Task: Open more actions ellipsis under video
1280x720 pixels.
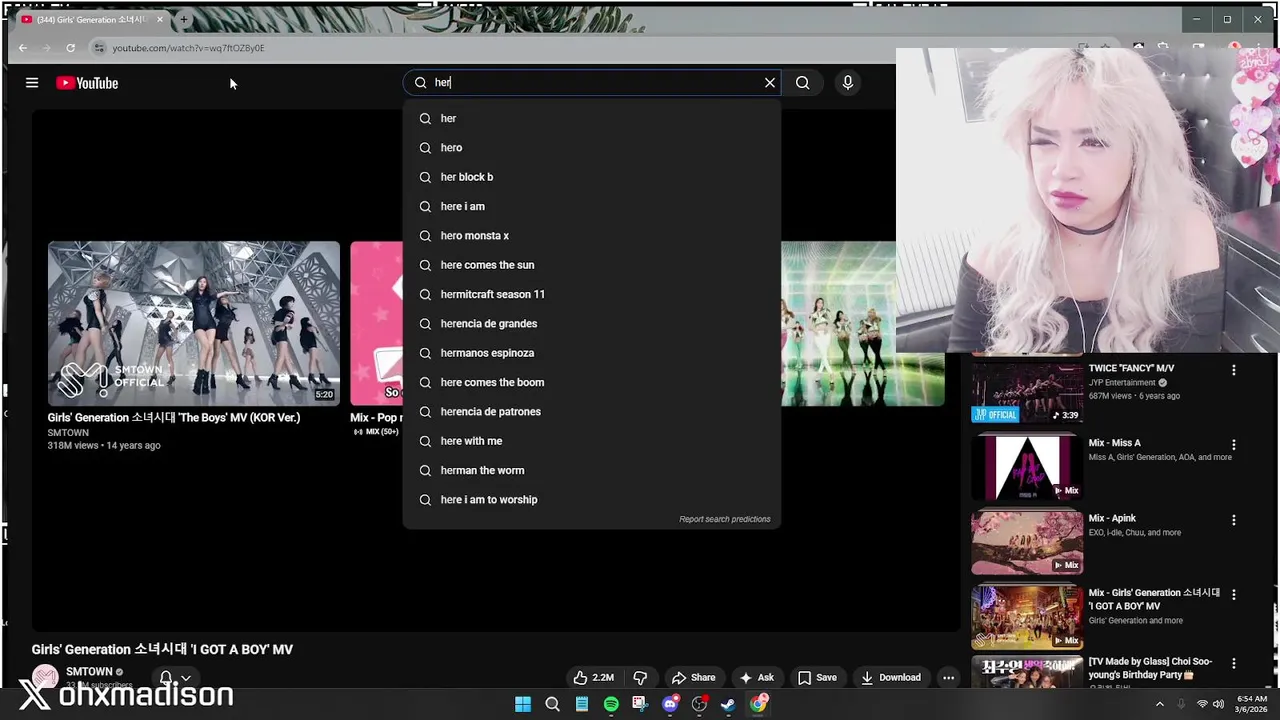Action: (948, 677)
